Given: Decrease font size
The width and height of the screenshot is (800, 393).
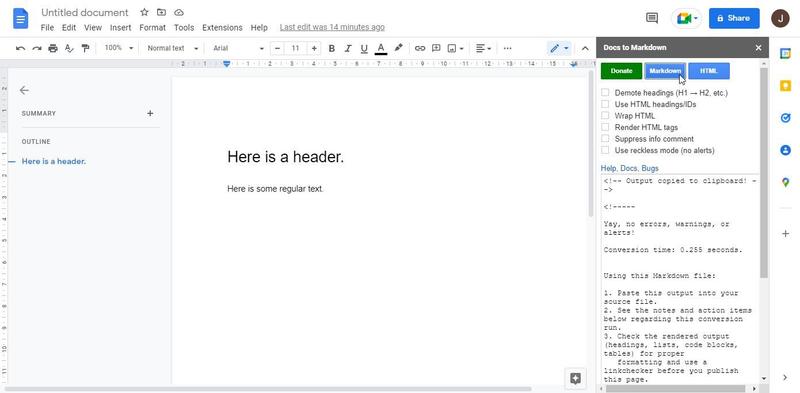Looking at the screenshot, I should (x=277, y=48).
